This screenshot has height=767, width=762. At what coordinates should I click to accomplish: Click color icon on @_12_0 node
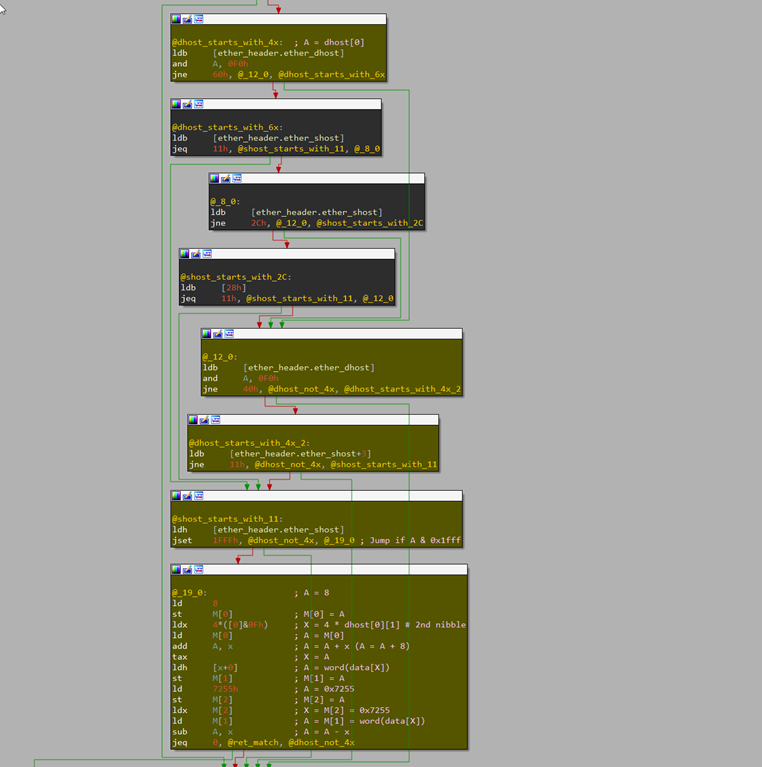click(x=206, y=334)
